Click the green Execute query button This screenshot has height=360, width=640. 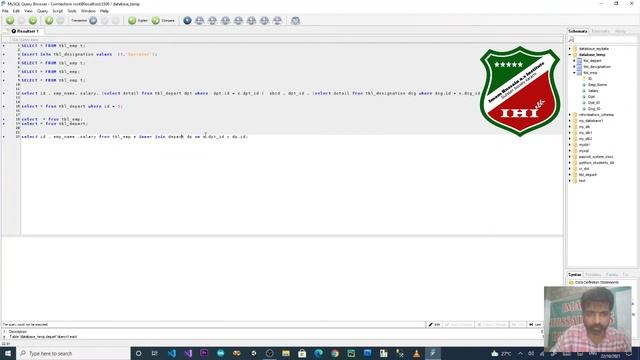click(49, 20)
